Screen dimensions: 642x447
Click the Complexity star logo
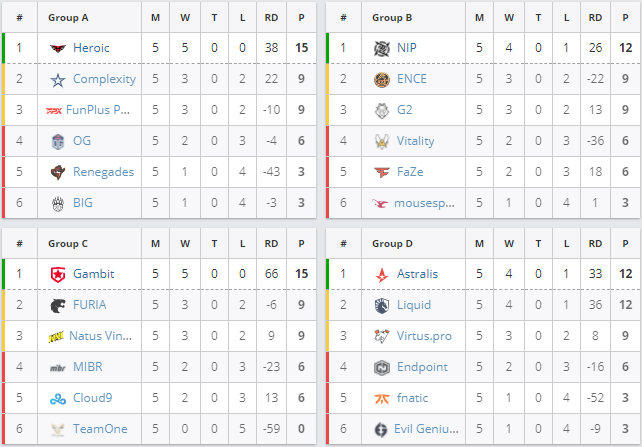58,80
